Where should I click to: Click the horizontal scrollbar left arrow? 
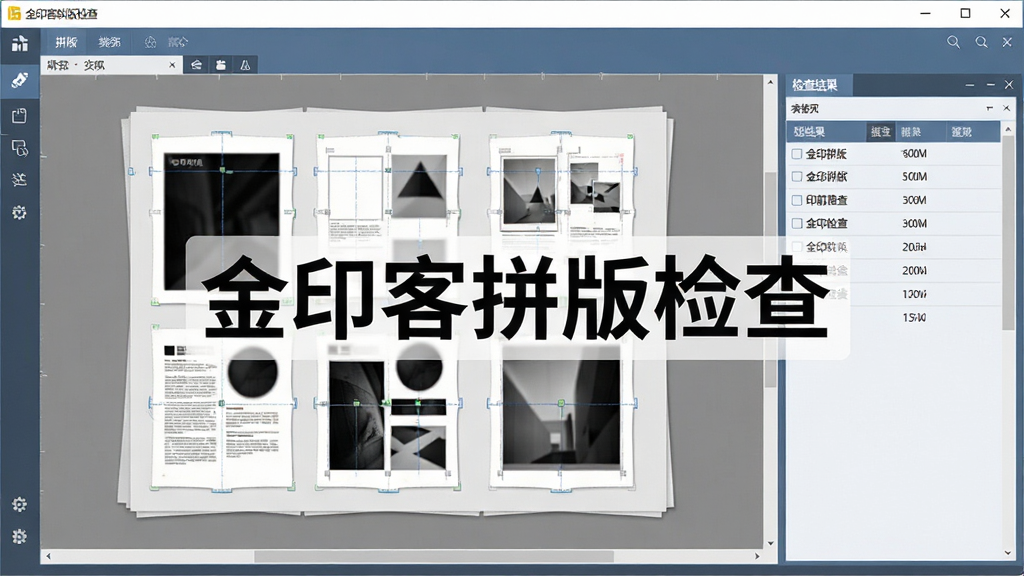(x=48, y=556)
